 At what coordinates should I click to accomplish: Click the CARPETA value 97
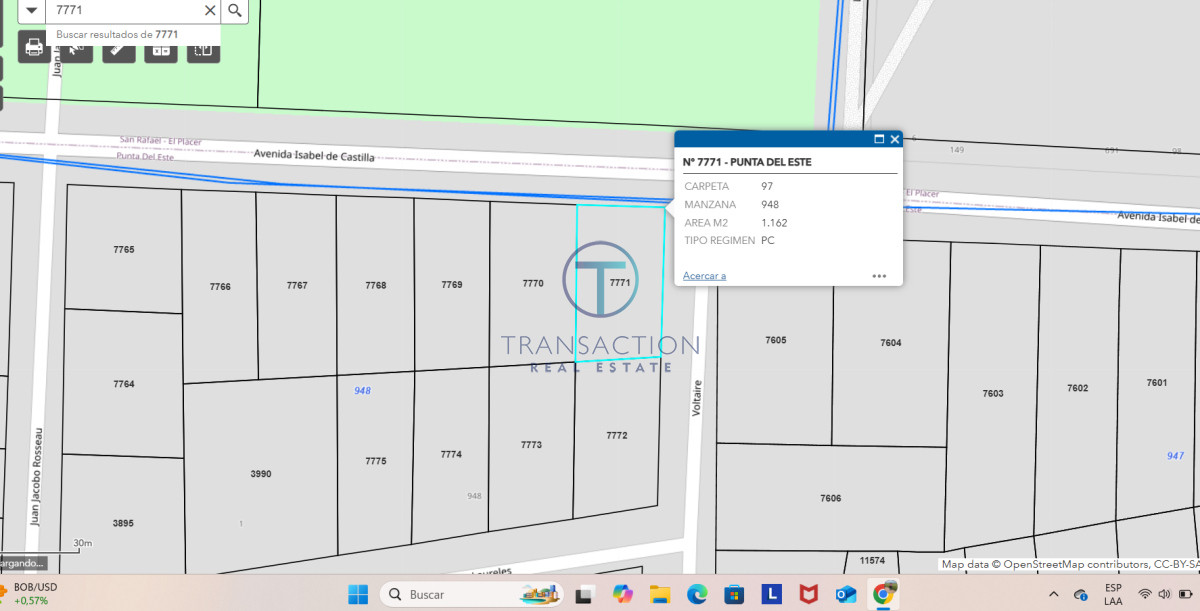[x=767, y=186]
